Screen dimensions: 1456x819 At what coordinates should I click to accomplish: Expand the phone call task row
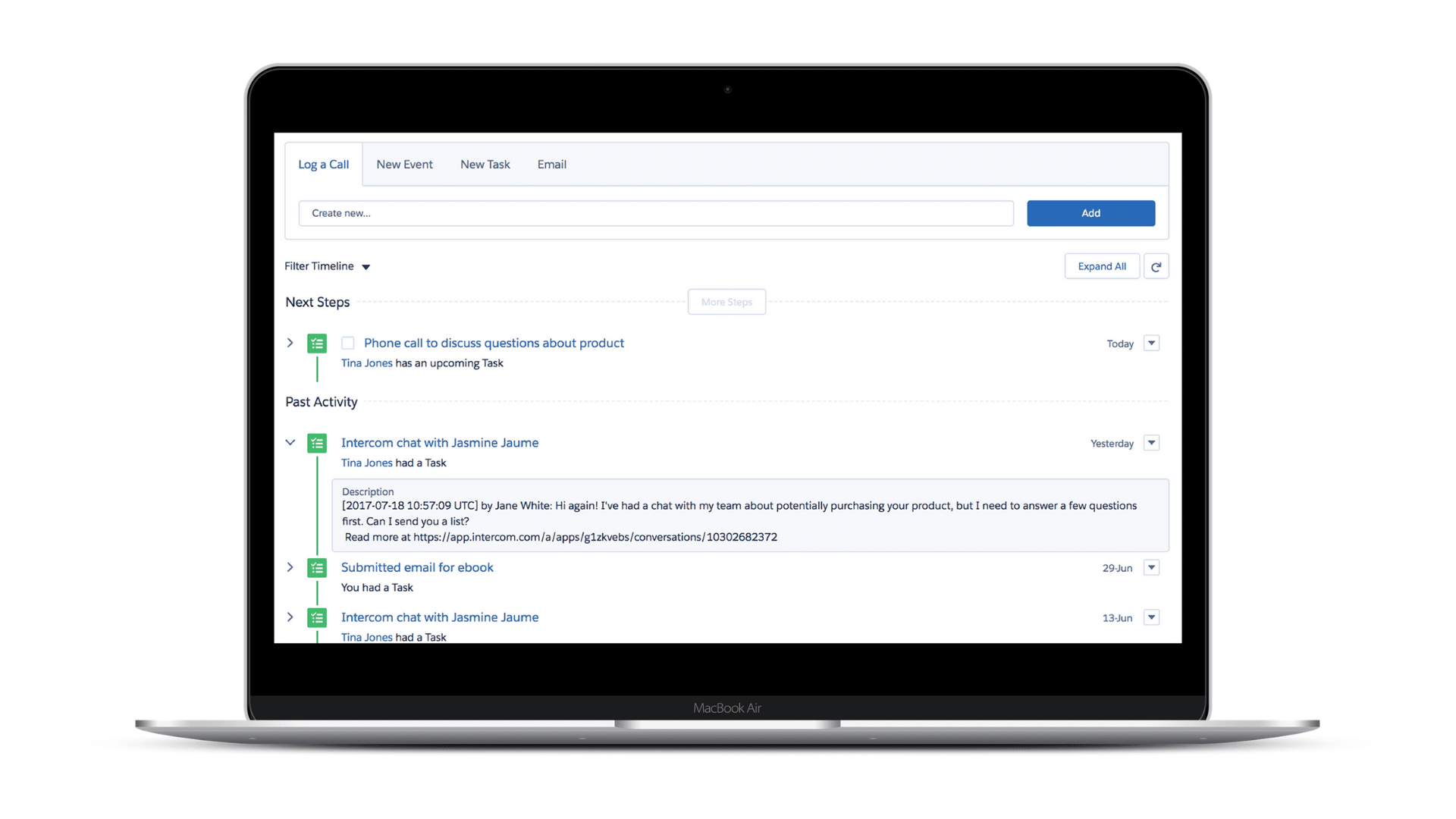[290, 343]
